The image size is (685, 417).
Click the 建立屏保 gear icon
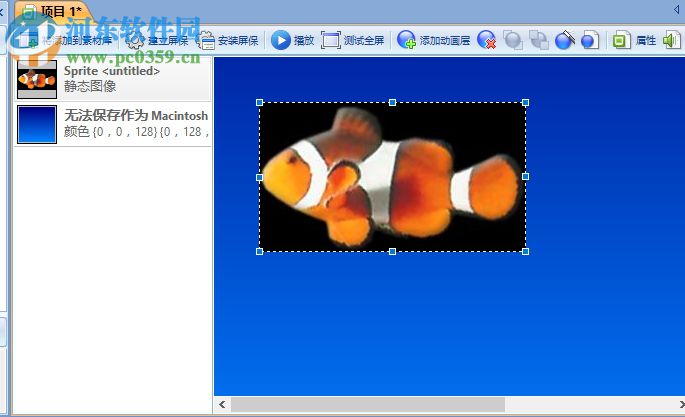click(x=135, y=41)
